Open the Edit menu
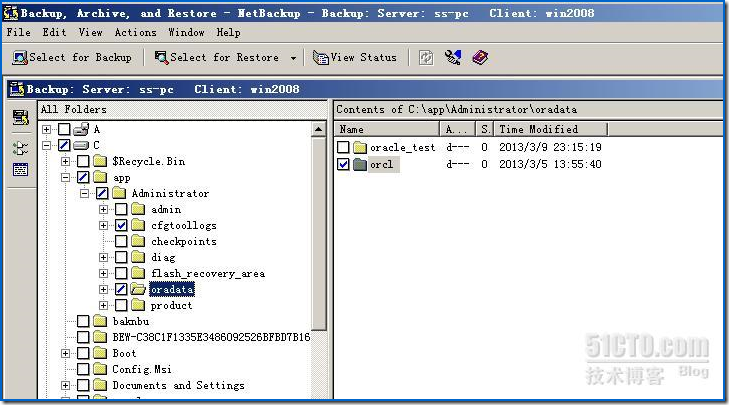The width and height of the screenshot is (729, 405). pyautogui.click(x=54, y=33)
